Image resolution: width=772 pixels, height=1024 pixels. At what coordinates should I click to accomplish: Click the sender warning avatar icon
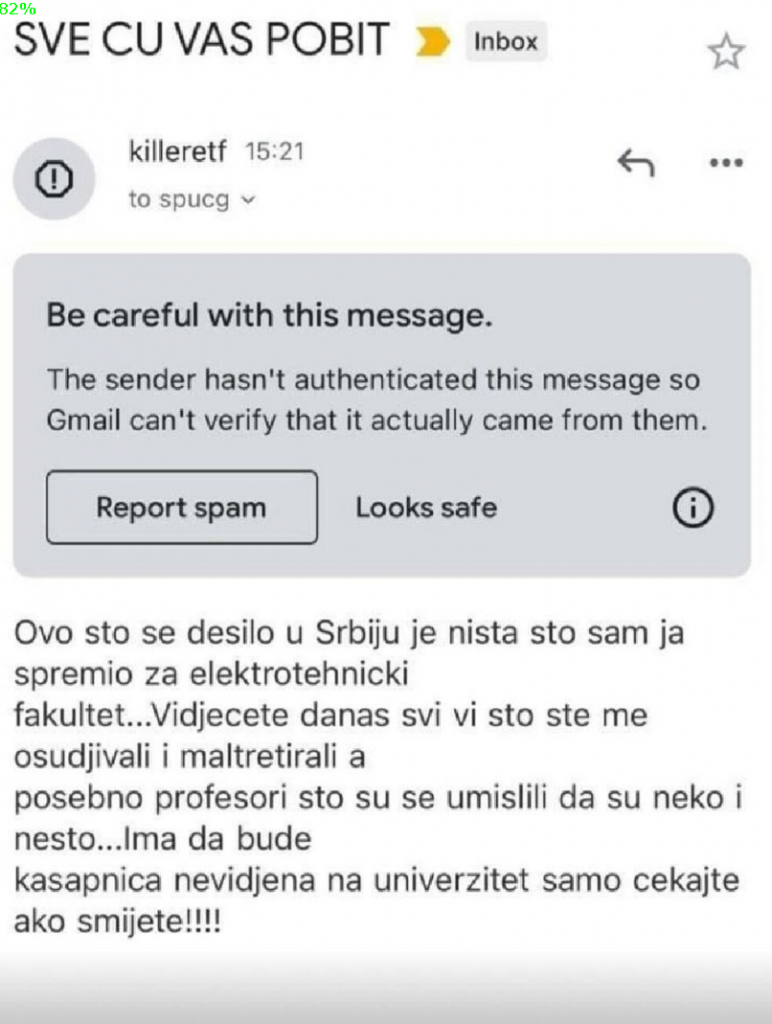54,179
